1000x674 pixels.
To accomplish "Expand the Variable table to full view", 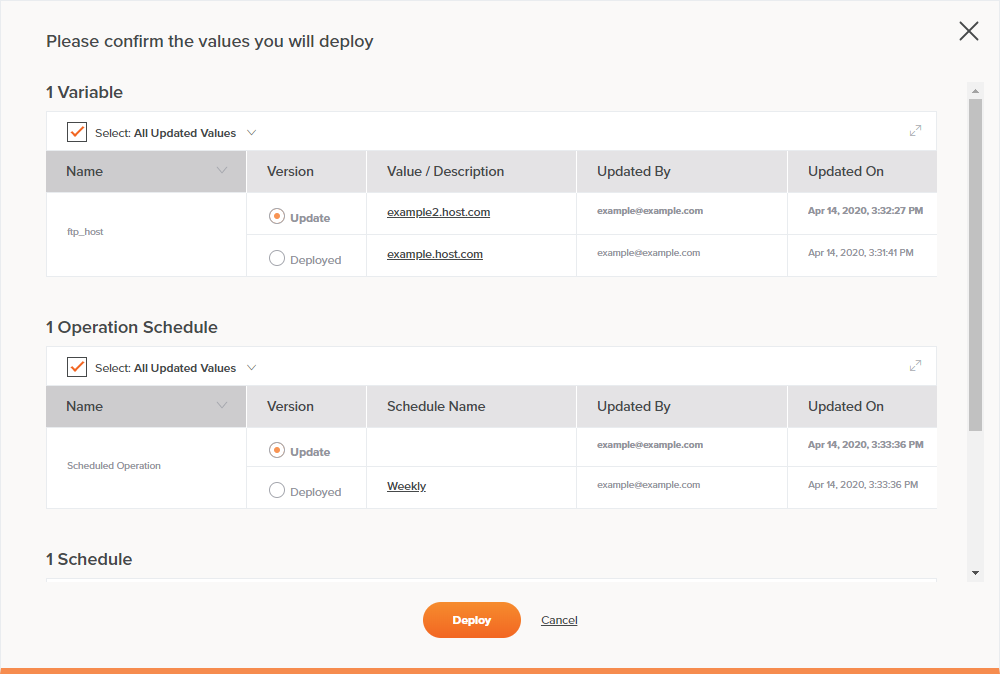I will coord(915,130).
